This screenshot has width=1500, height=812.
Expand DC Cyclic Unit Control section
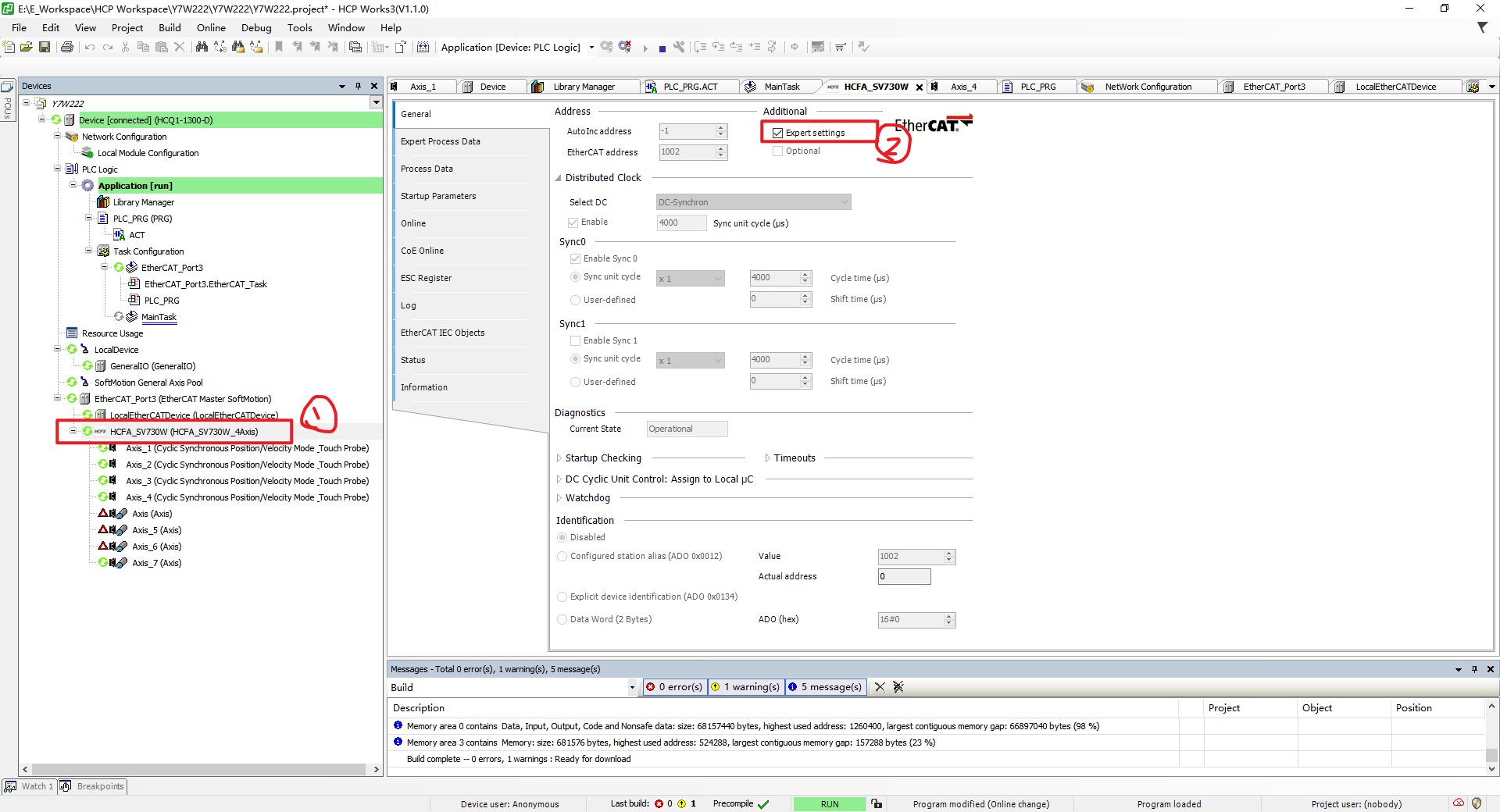(x=559, y=479)
